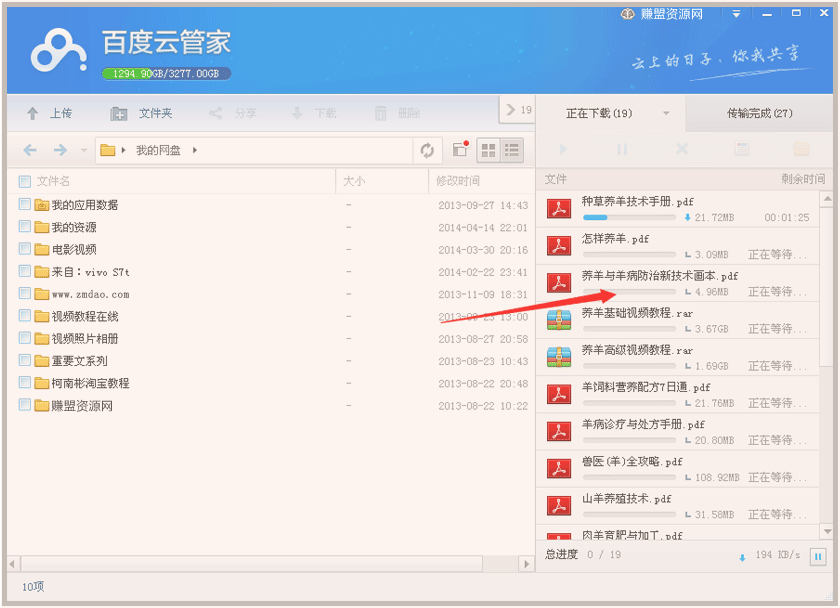
Task: Open the red-dot notification icon near view buttons
Action: point(460,150)
